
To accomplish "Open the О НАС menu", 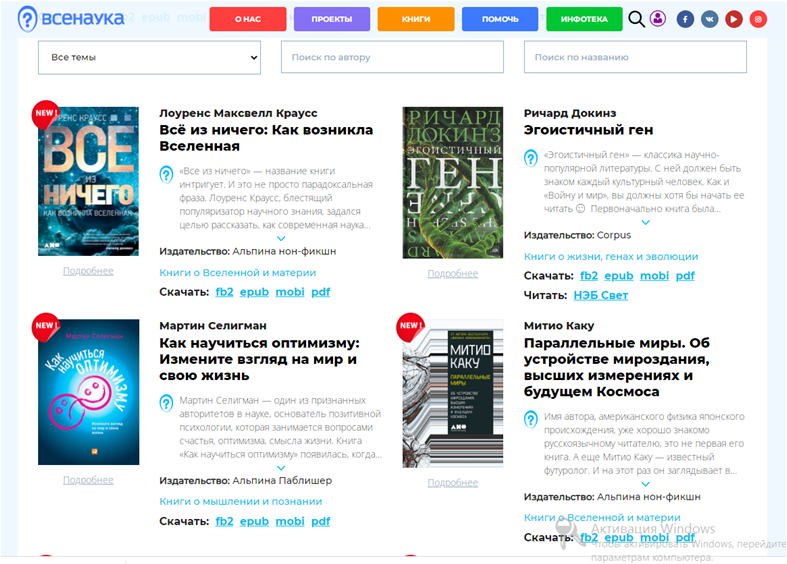I will click(x=248, y=19).
